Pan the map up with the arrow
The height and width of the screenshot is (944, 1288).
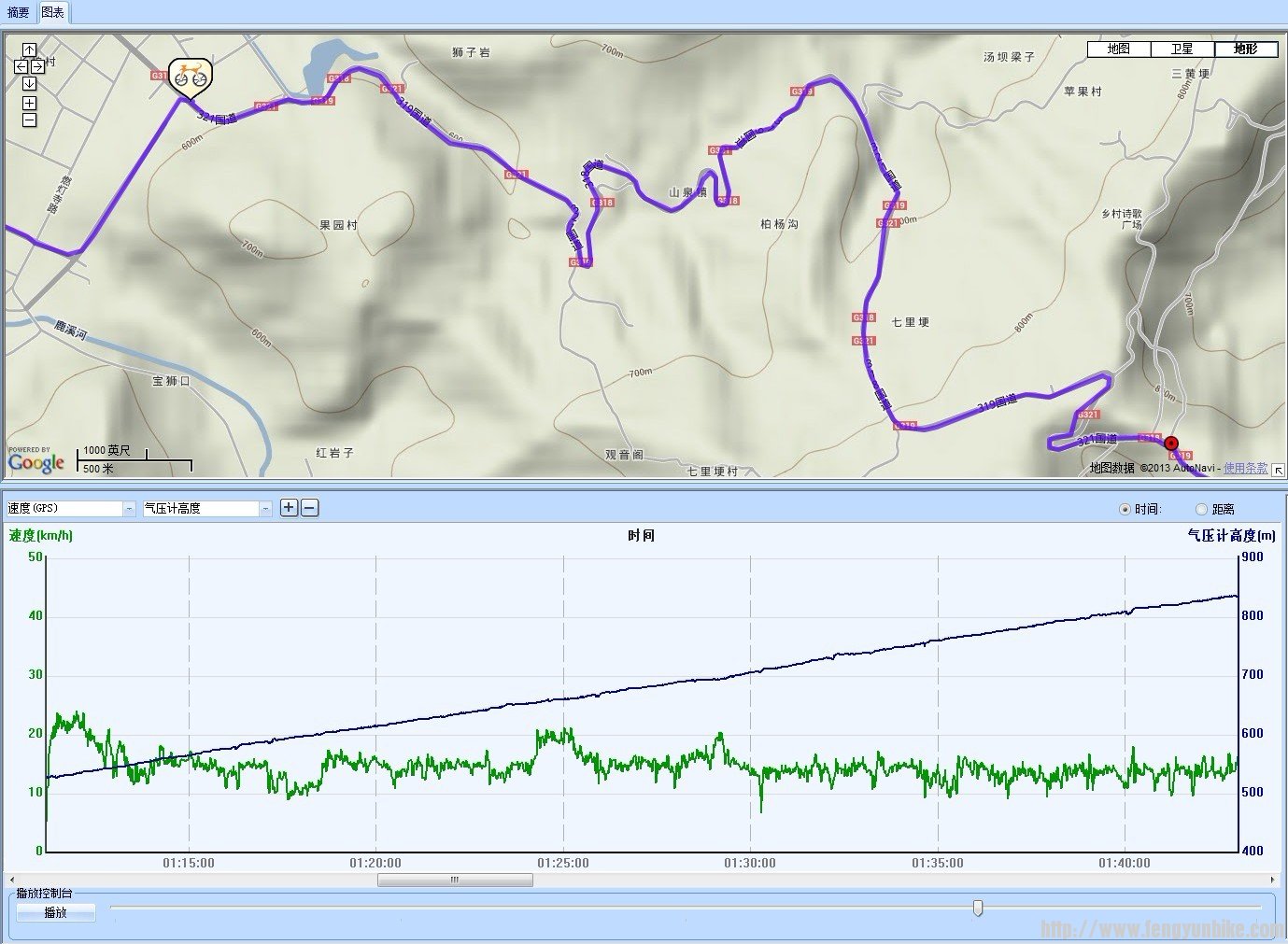(x=29, y=49)
